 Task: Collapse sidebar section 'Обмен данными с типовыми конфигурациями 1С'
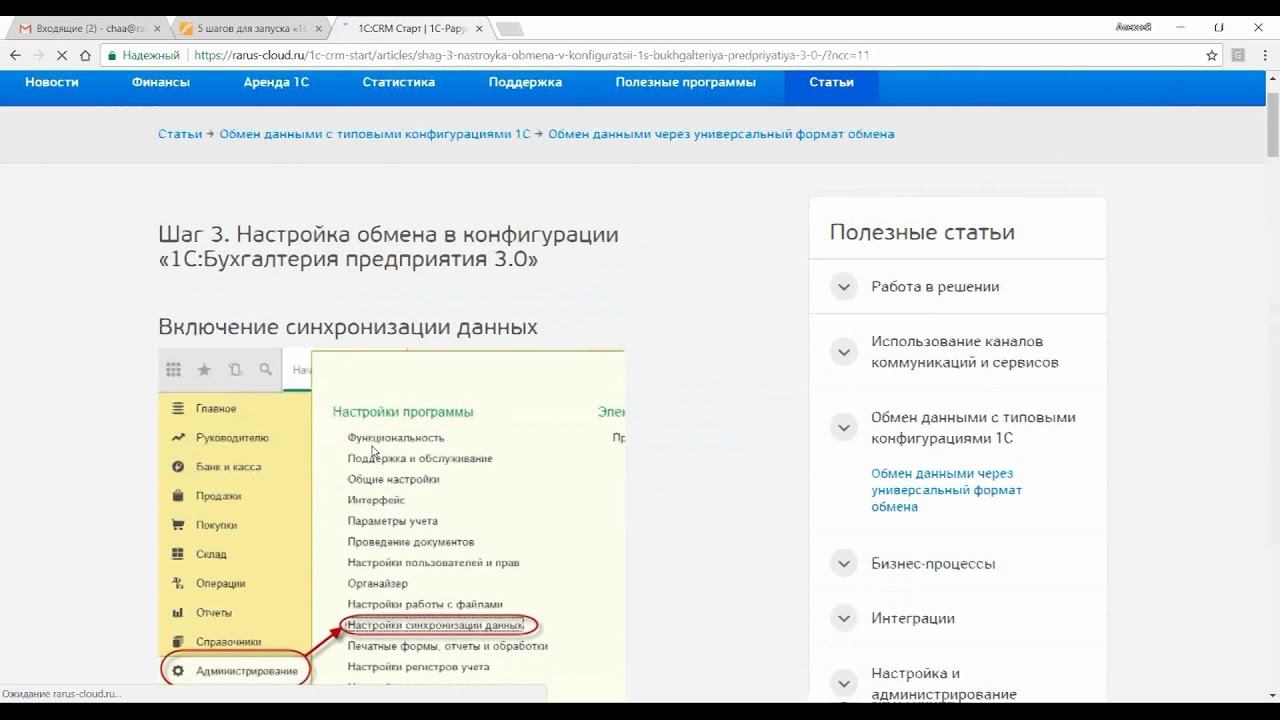[x=844, y=428]
